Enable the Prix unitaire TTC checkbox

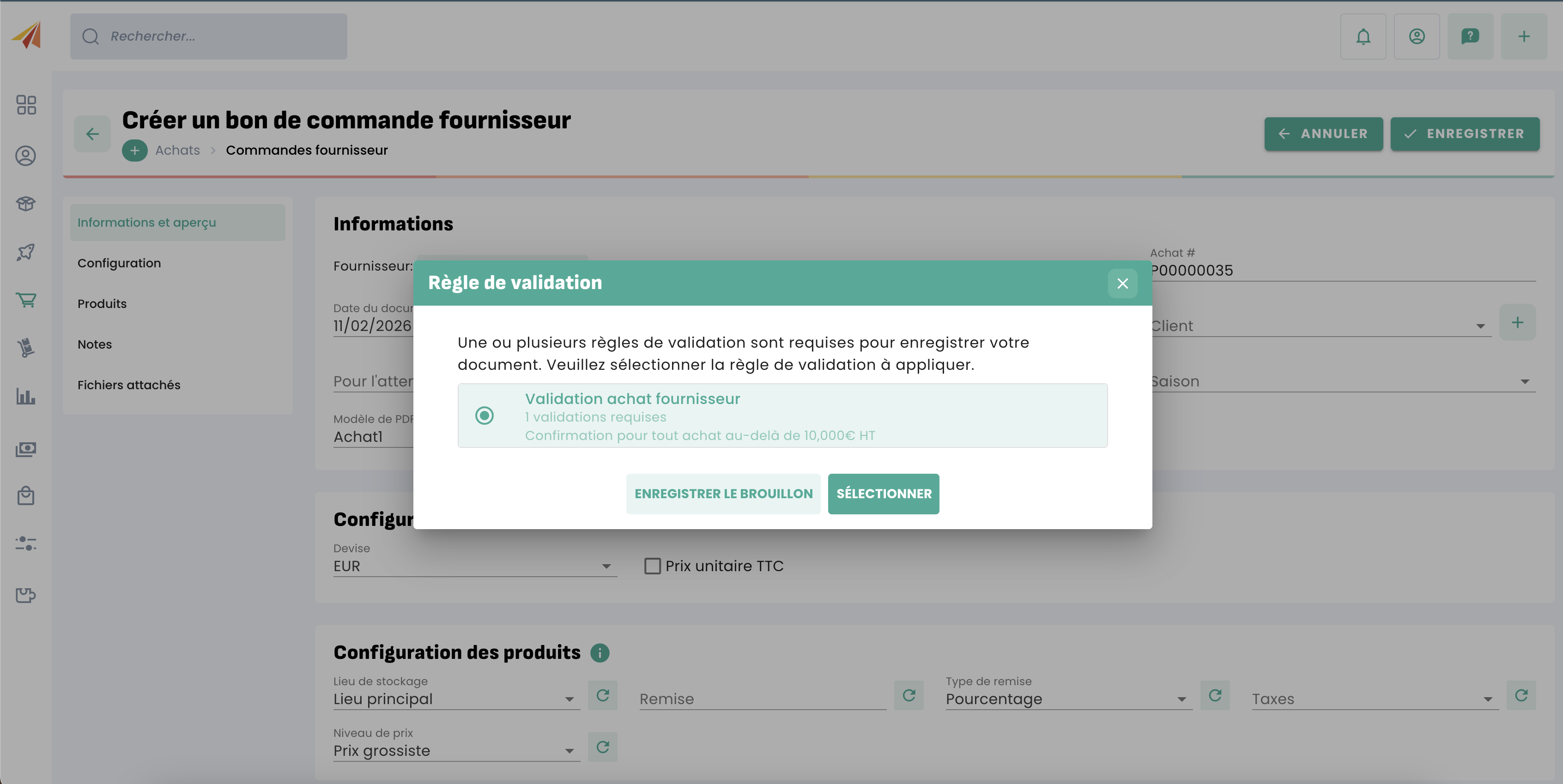click(x=652, y=566)
